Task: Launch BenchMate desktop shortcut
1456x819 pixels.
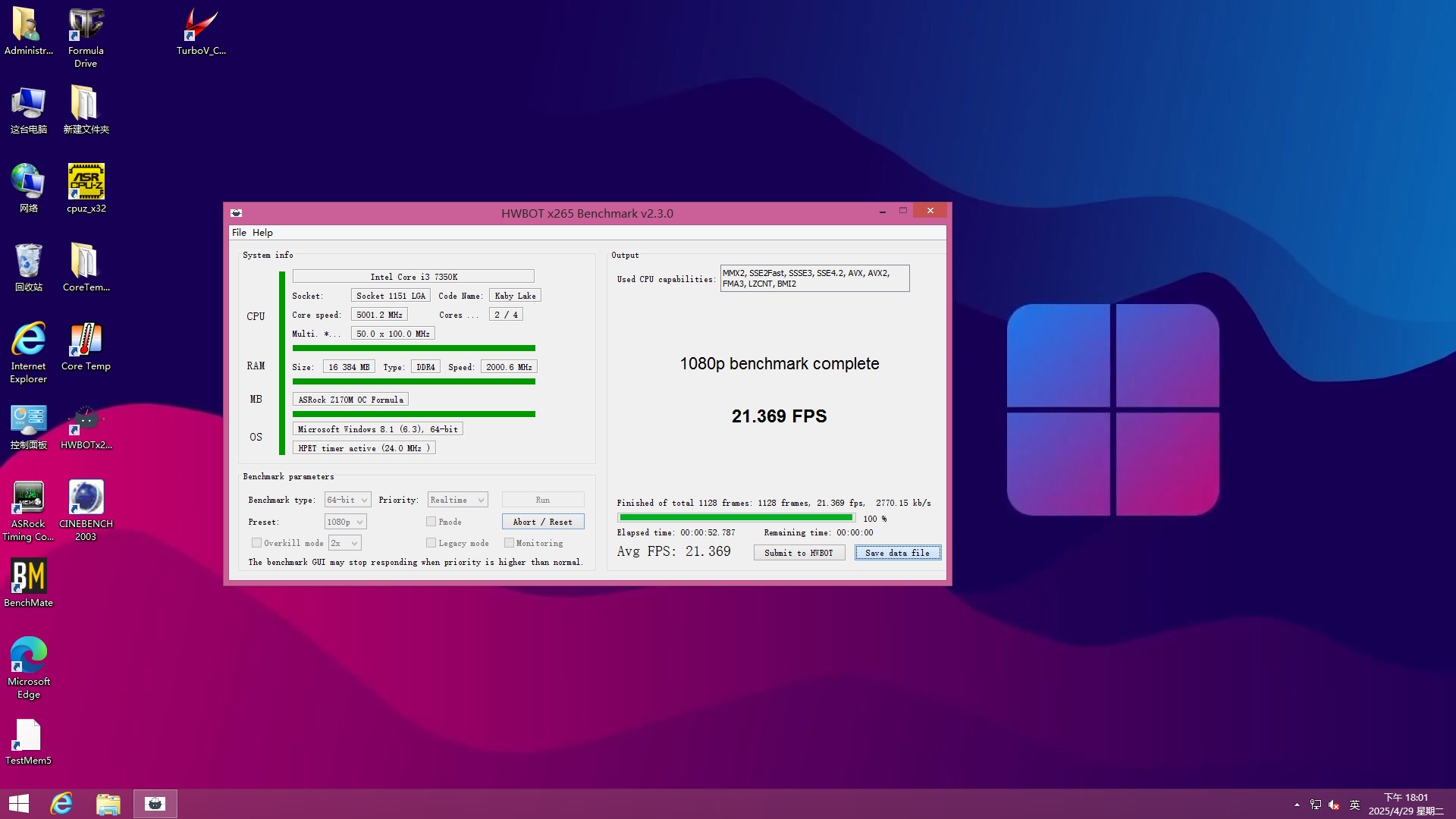Action: coord(28,583)
